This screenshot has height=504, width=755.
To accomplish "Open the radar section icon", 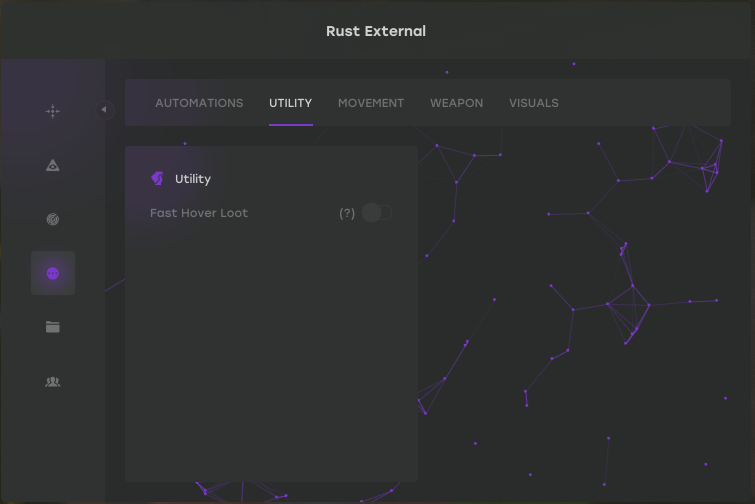I will click(53, 219).
